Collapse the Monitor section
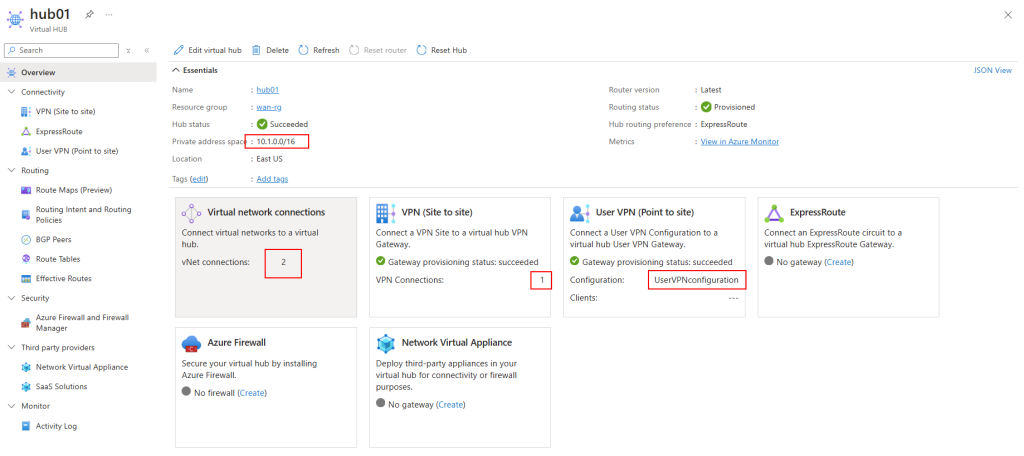This screenshot has width=1024, height=456. tap(11, 406)
